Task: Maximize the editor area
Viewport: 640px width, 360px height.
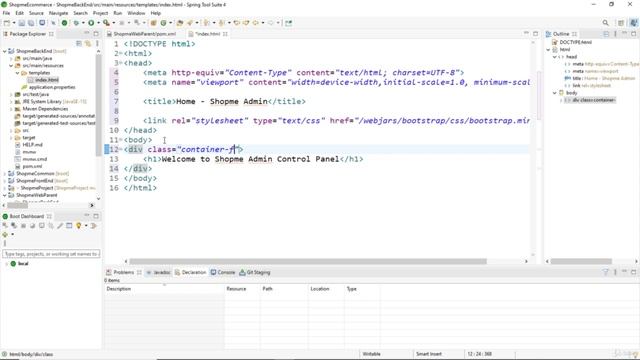Action: pyautogui.click(x=536, y=33)
